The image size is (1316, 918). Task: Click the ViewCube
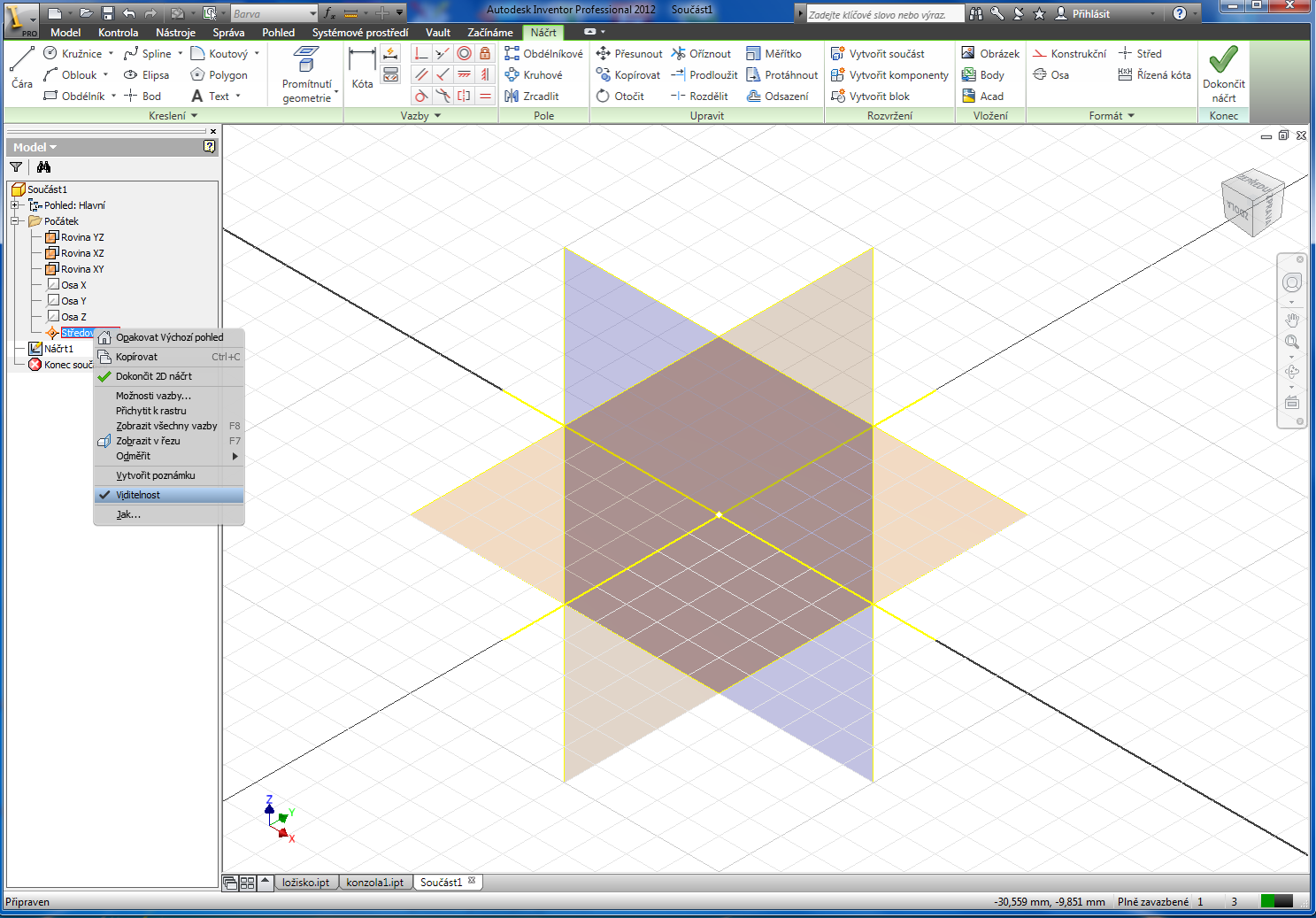1252,203
